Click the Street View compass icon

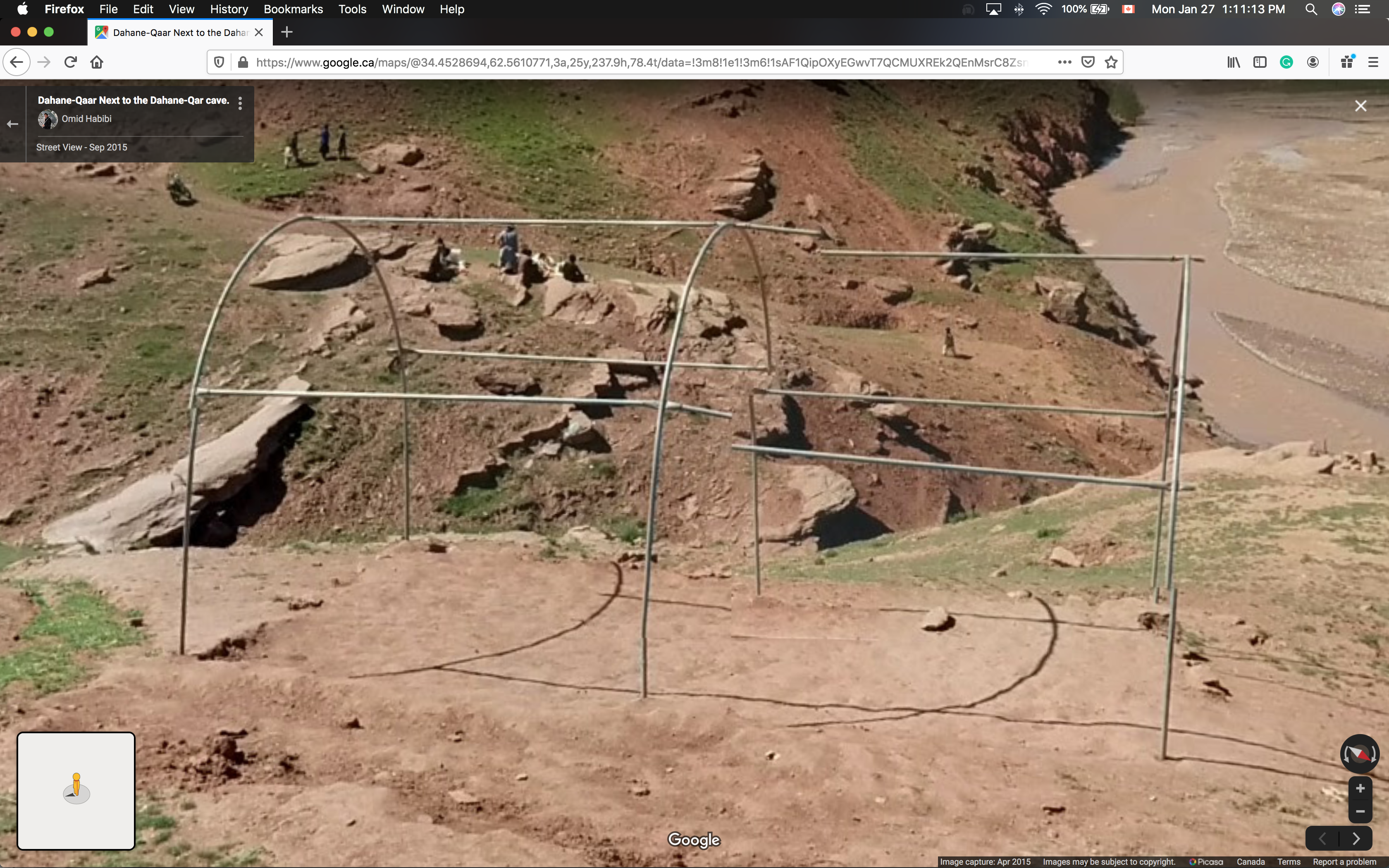coord(1359,753)
